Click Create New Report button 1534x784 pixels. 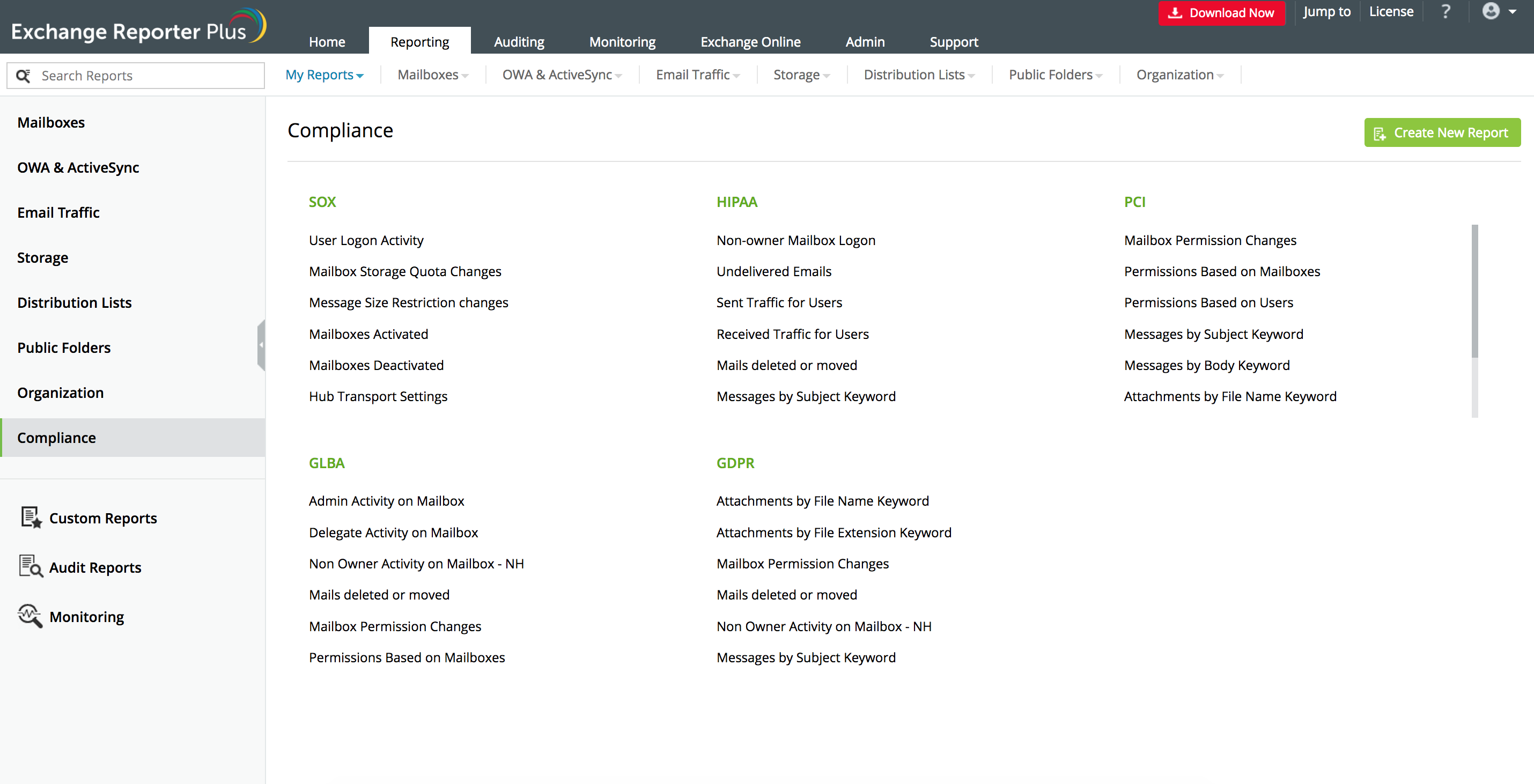point(1442,133)
